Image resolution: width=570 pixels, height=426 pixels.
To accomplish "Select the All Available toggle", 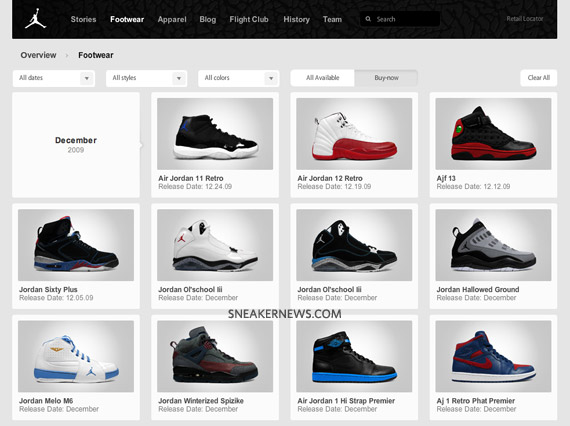I will click(322, 78).
